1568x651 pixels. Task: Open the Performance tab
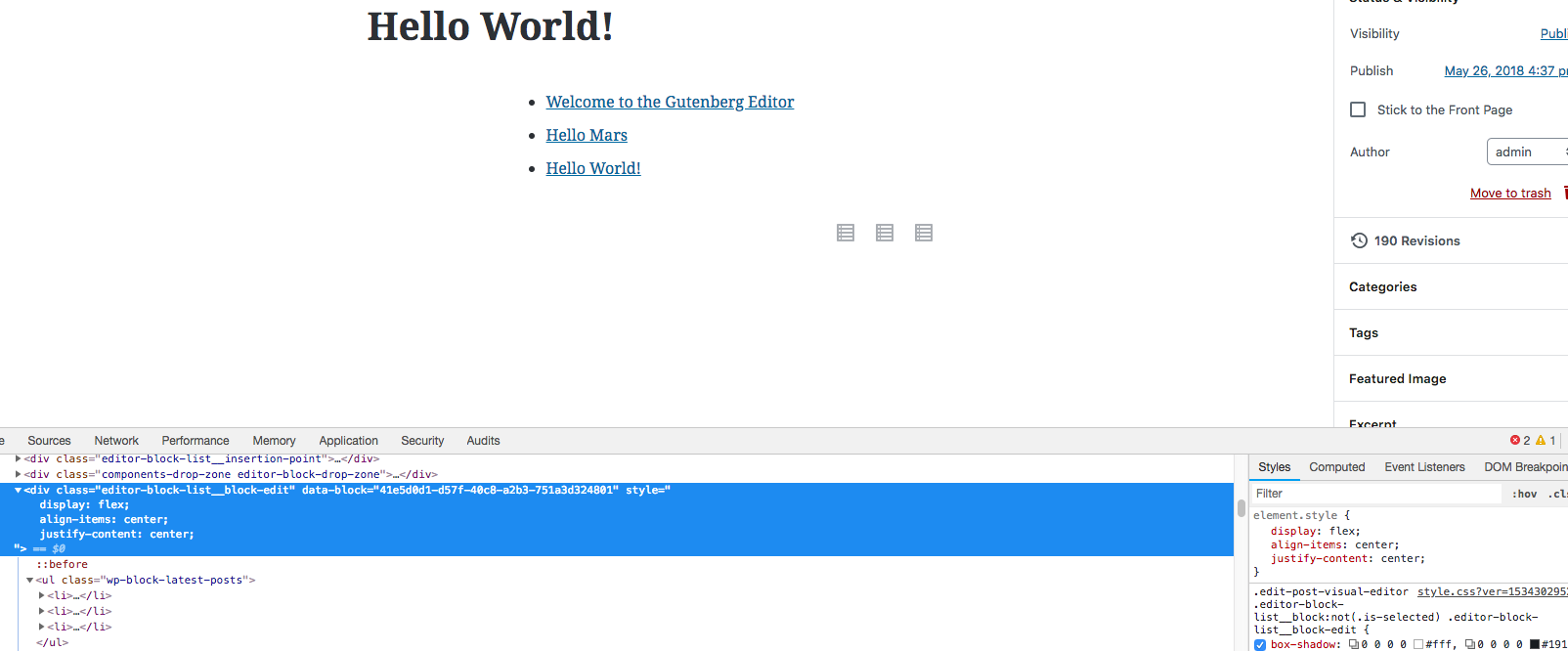pyautogui.click(x=196, y=441)
